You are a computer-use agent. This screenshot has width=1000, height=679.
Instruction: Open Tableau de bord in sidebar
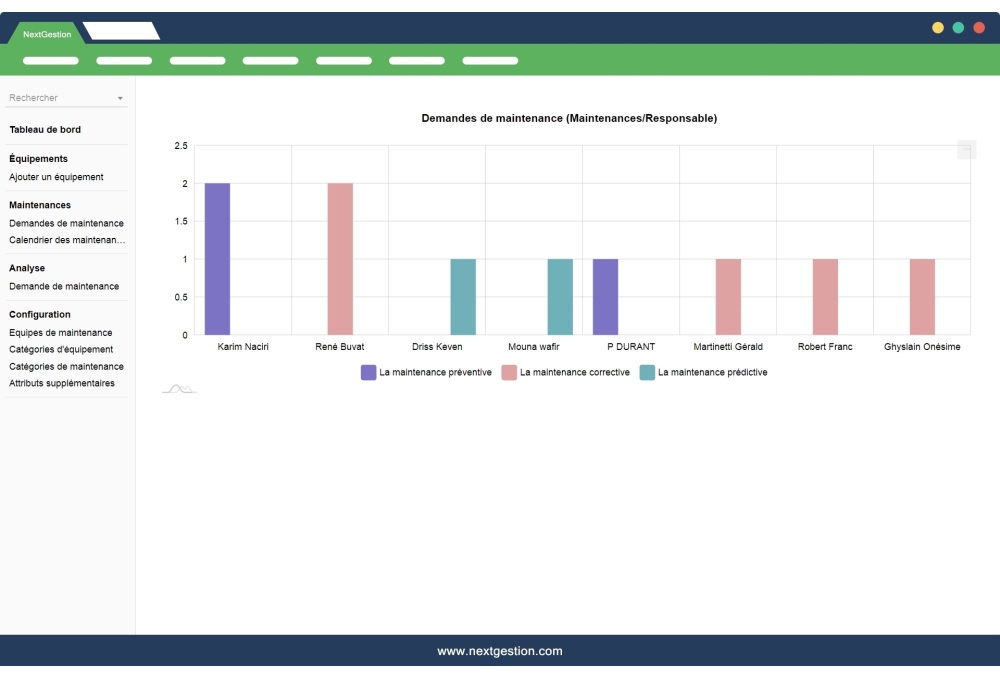click(45, 130)
